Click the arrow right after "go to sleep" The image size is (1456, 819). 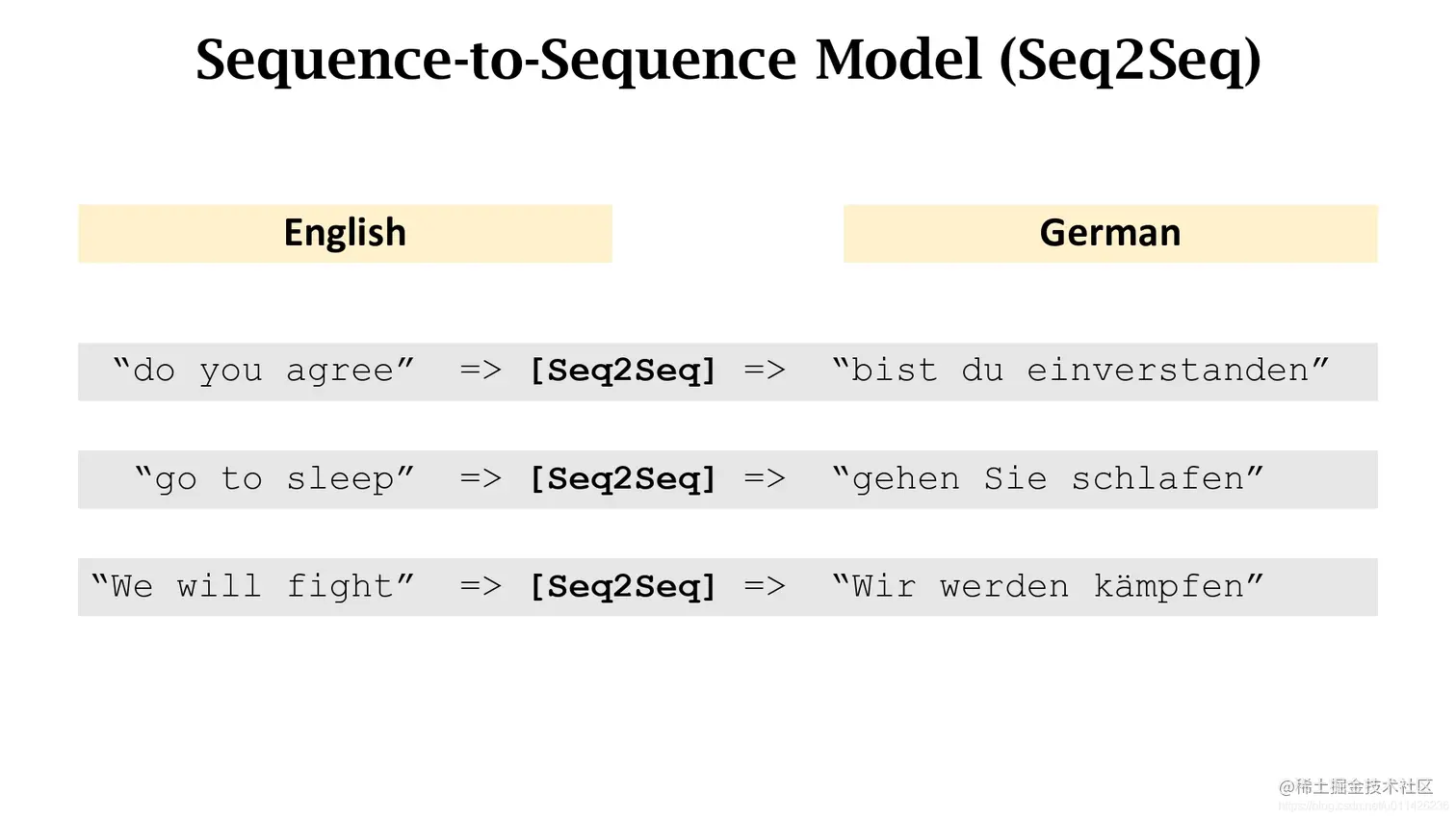(x=481, y=478)
